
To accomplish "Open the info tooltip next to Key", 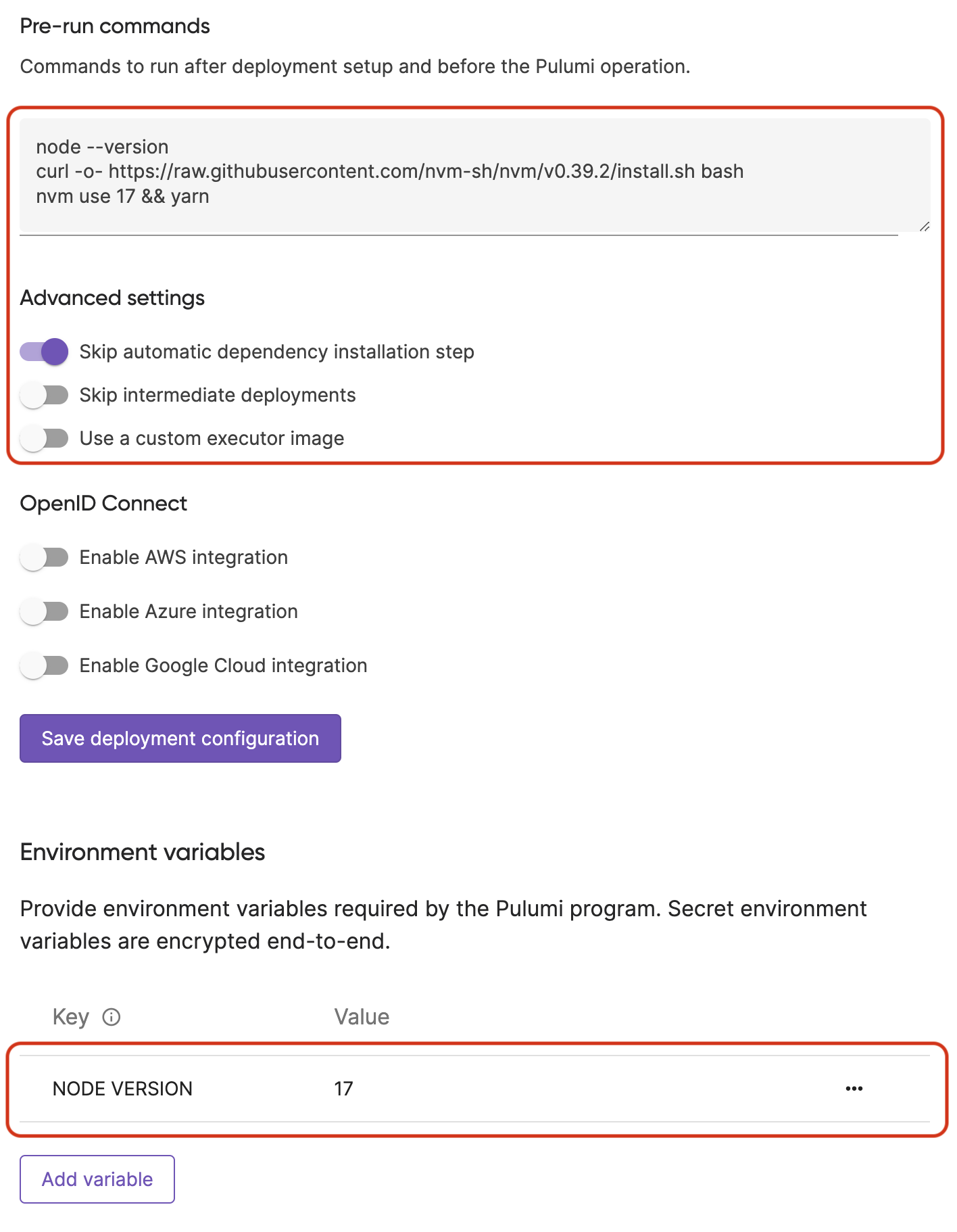I will [111, 1017].
